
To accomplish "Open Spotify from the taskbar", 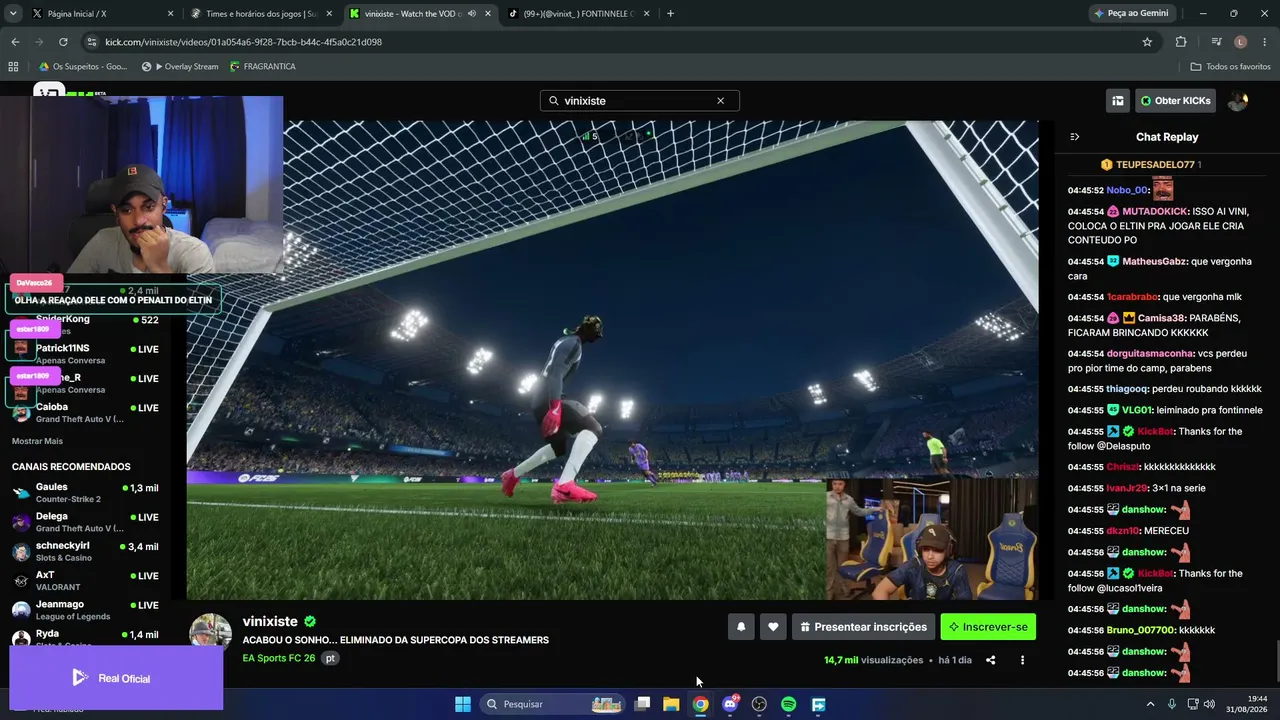I will pyautogui.click(x=788, y=704).
